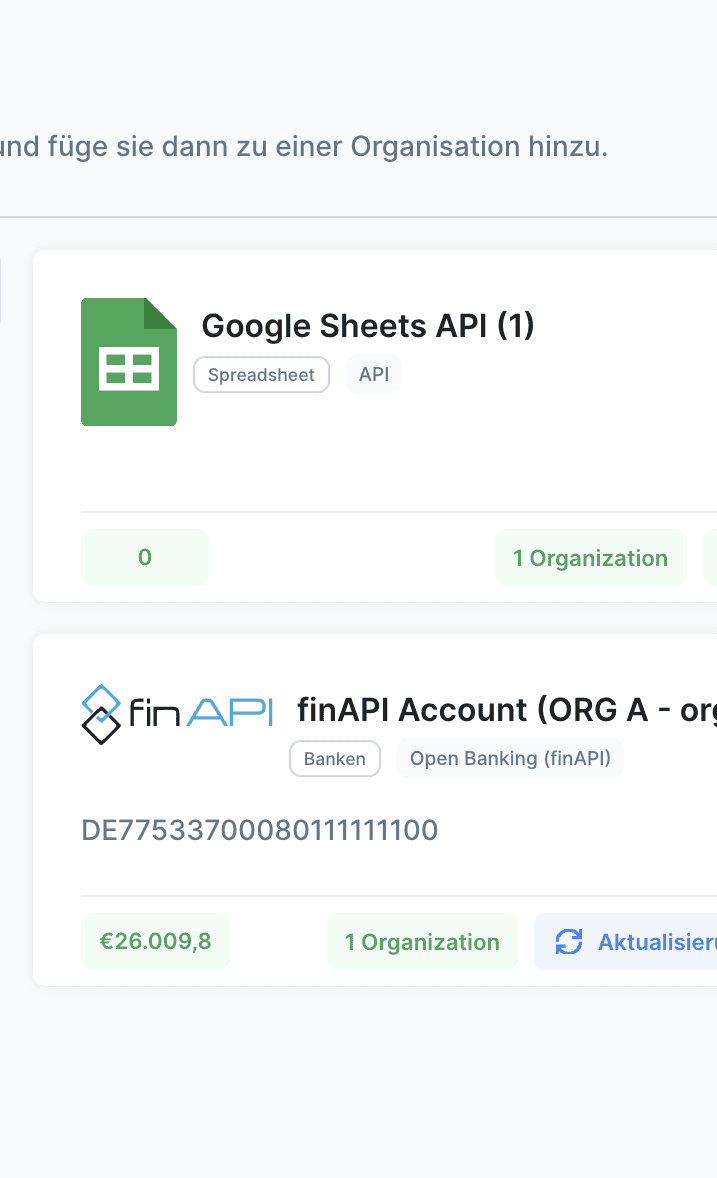The image size is (717, 1178).
Task: Click the cut-off green badge on Google Sheets card
Action: (x=710, y=558)
